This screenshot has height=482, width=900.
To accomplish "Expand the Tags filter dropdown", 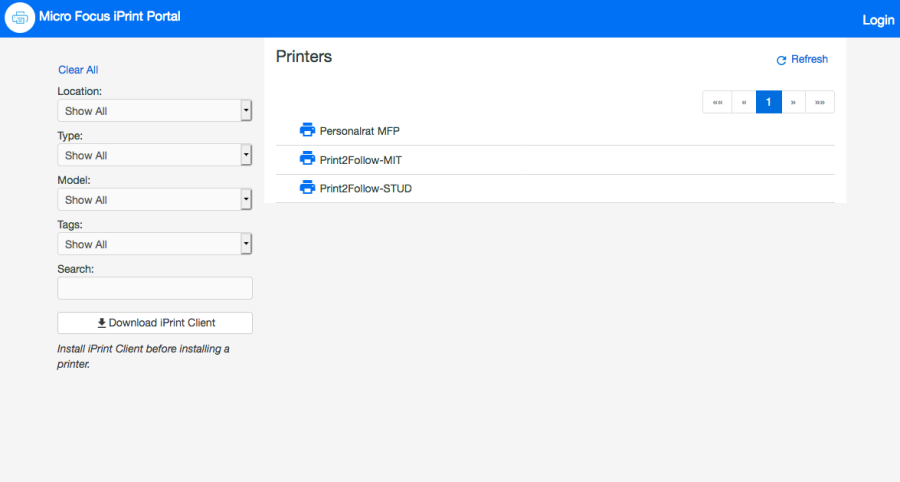I will click(154, 244).
